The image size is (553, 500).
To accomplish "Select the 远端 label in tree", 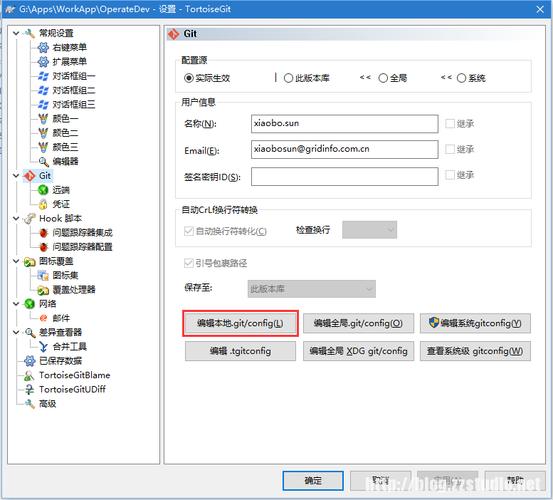I will coord(61,190).
